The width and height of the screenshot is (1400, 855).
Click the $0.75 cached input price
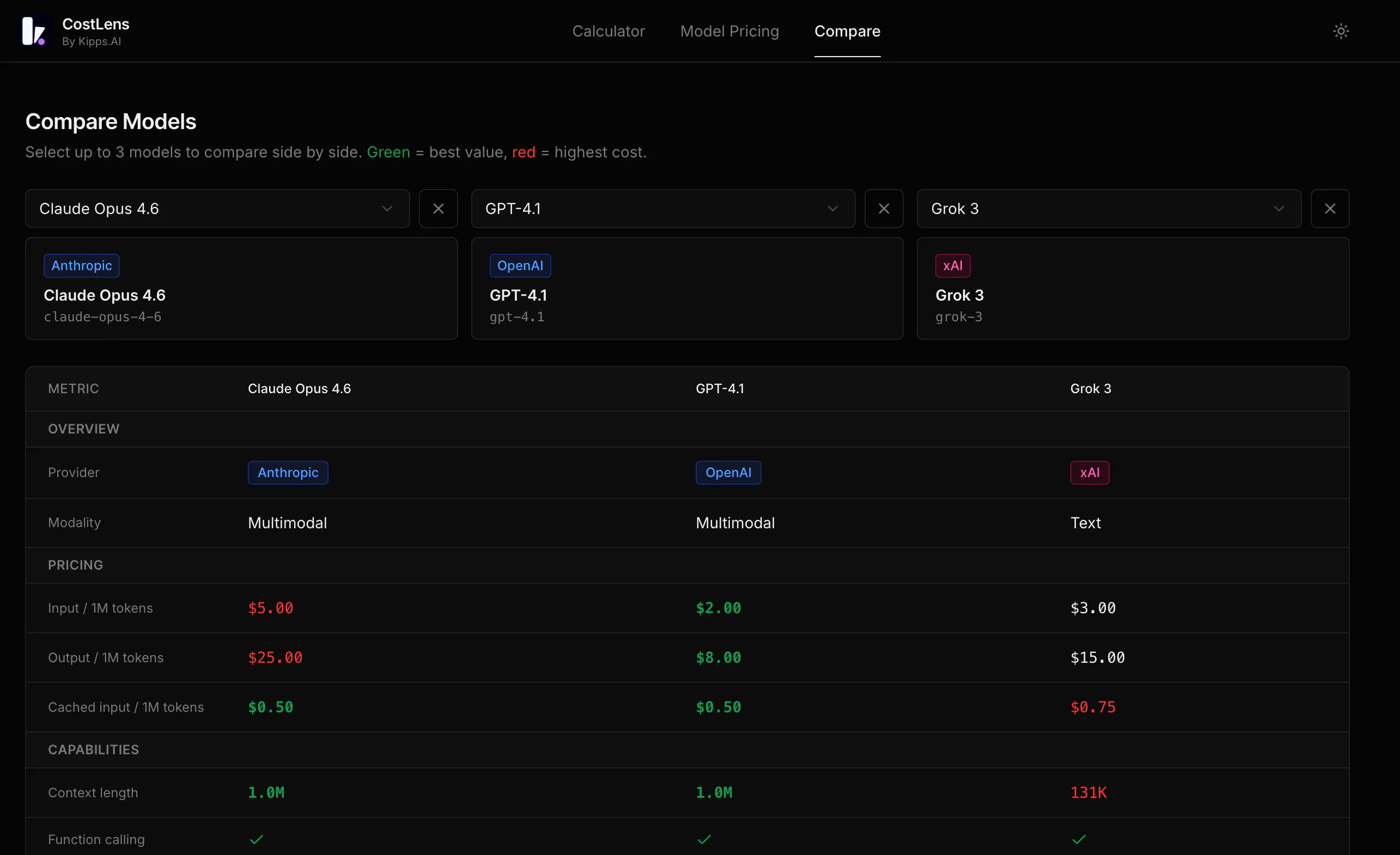(1093, 707)
